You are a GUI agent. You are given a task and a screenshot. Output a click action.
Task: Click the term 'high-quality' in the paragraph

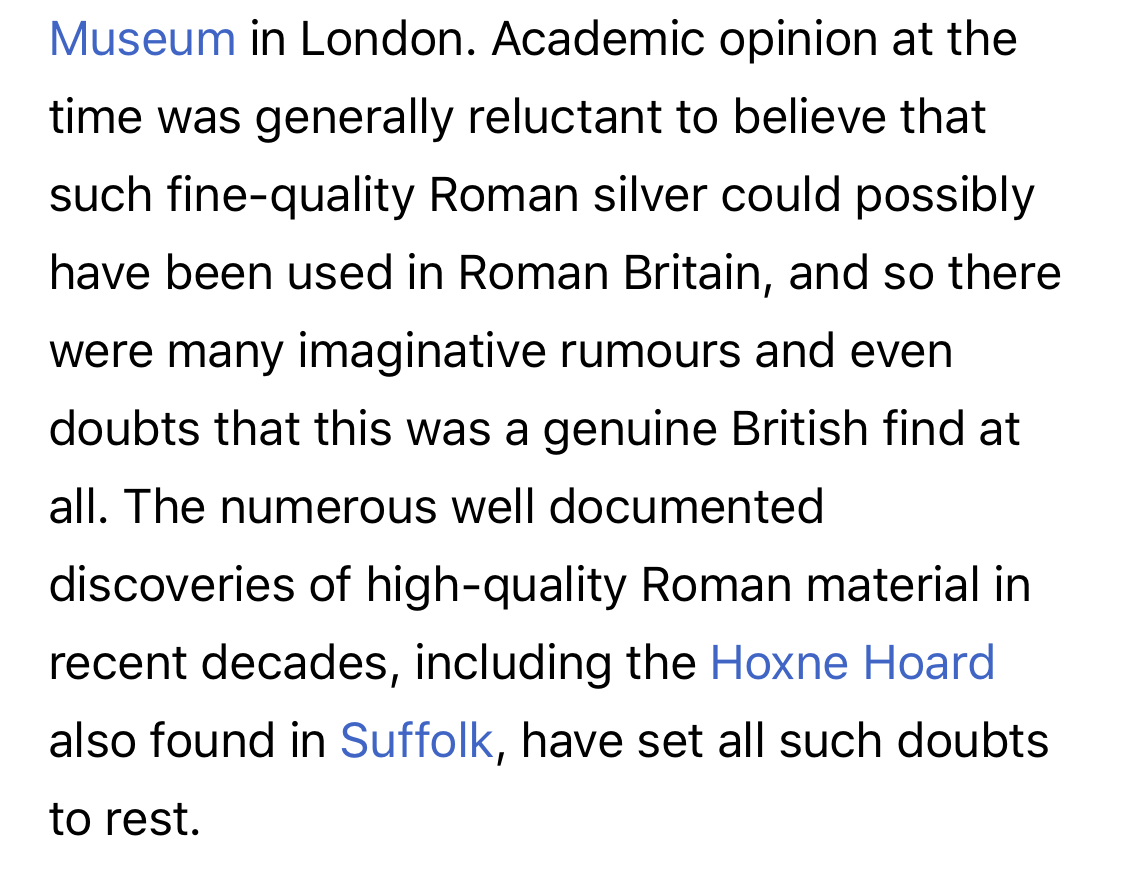point(496,584)
